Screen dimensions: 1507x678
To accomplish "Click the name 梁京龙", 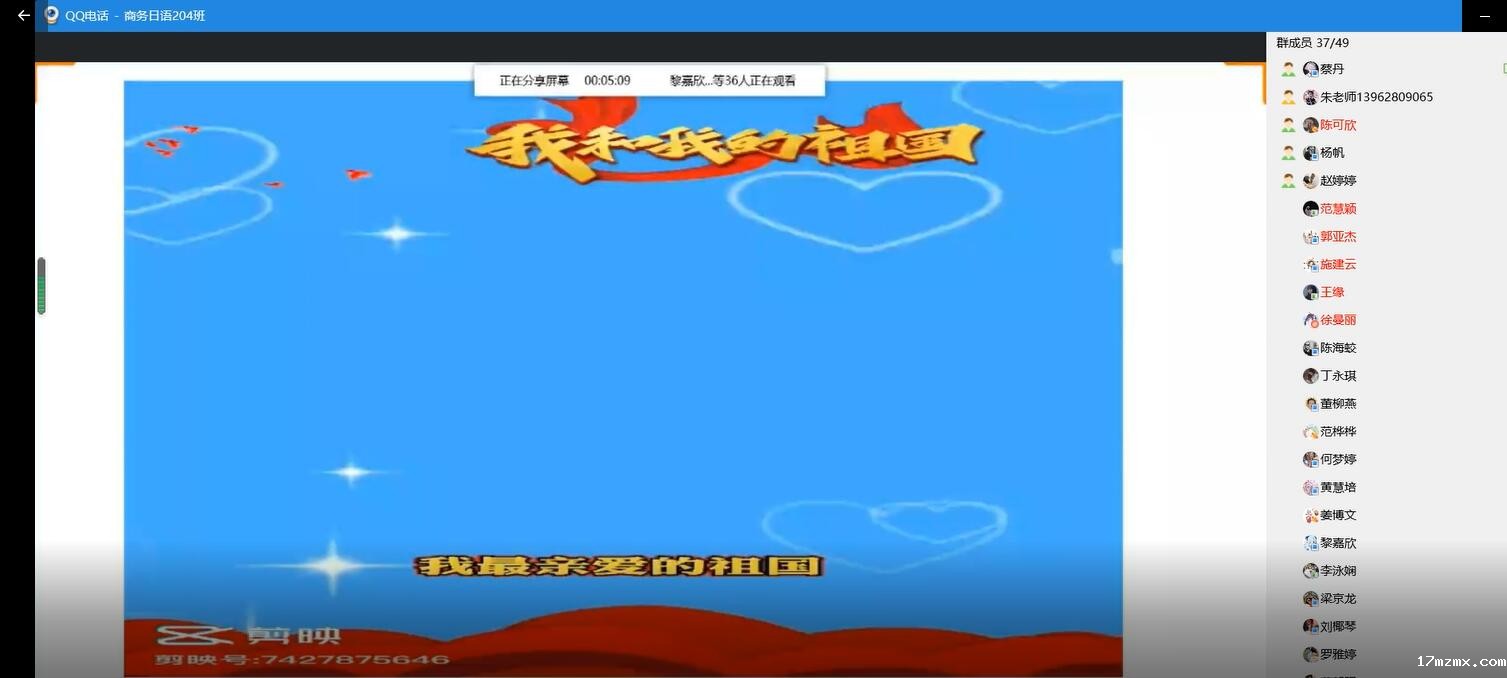I will pos(1338,599).
